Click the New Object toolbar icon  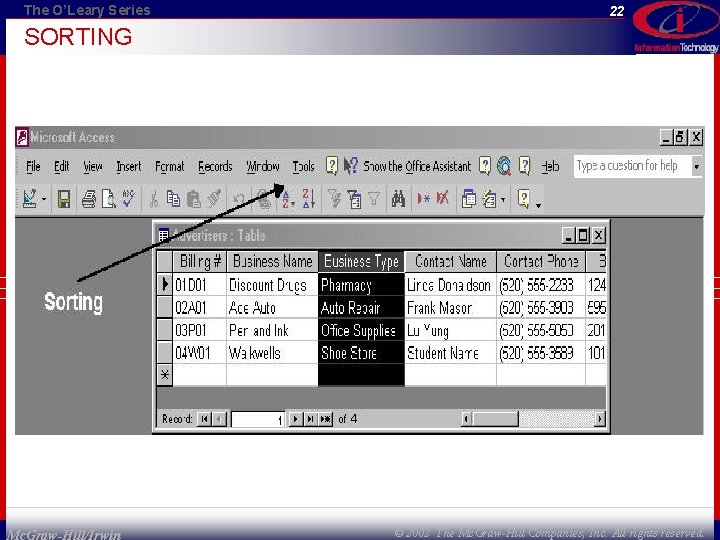pyautogui.click(x=489, y=199)
